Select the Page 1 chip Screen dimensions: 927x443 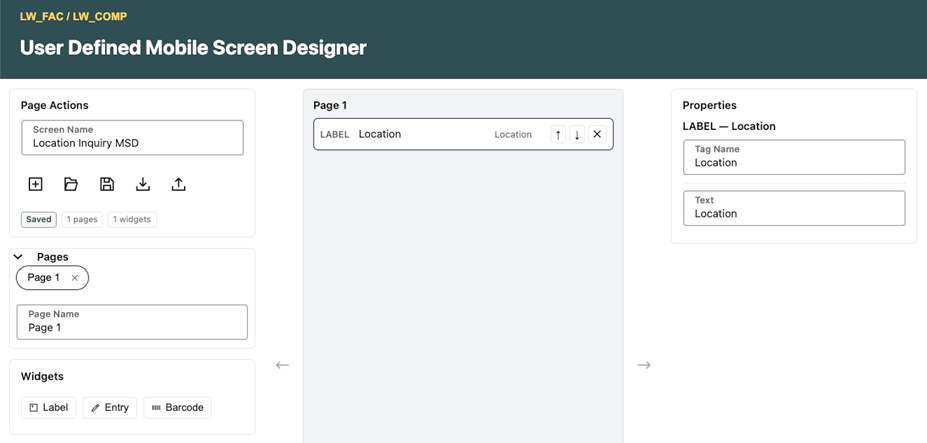pos(52,278)
